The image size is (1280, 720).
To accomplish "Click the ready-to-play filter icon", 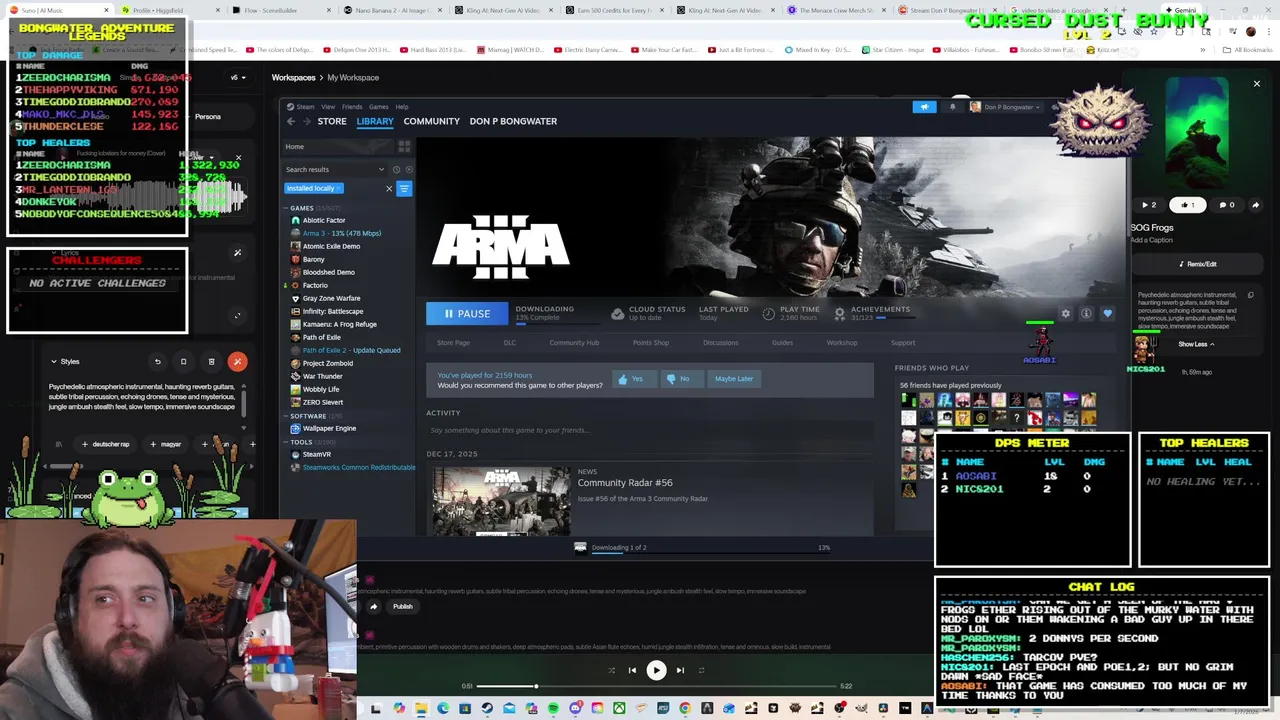I will pos(408,169).
